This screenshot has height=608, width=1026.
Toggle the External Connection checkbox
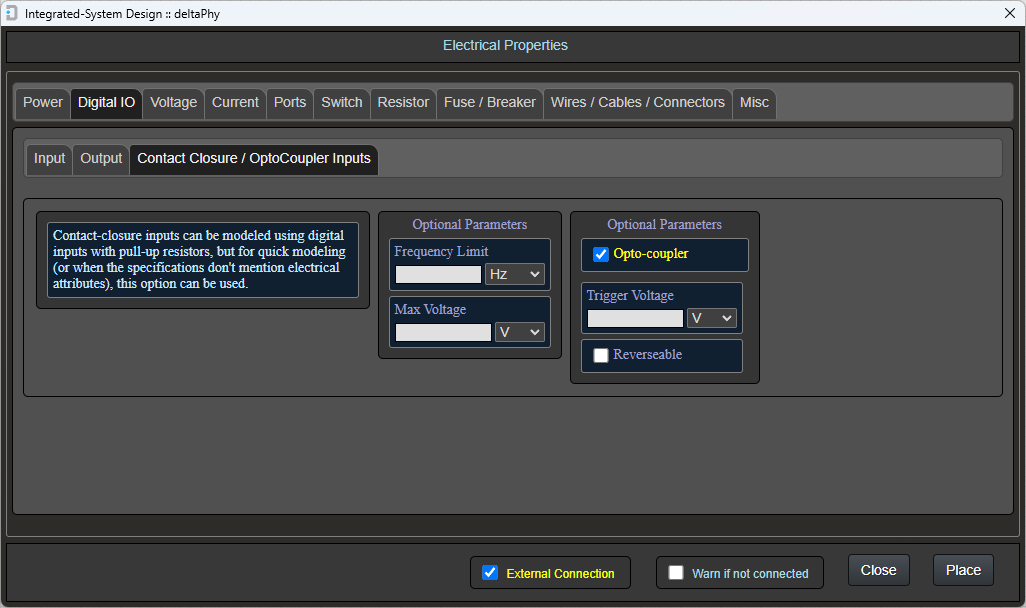[490, 573]
